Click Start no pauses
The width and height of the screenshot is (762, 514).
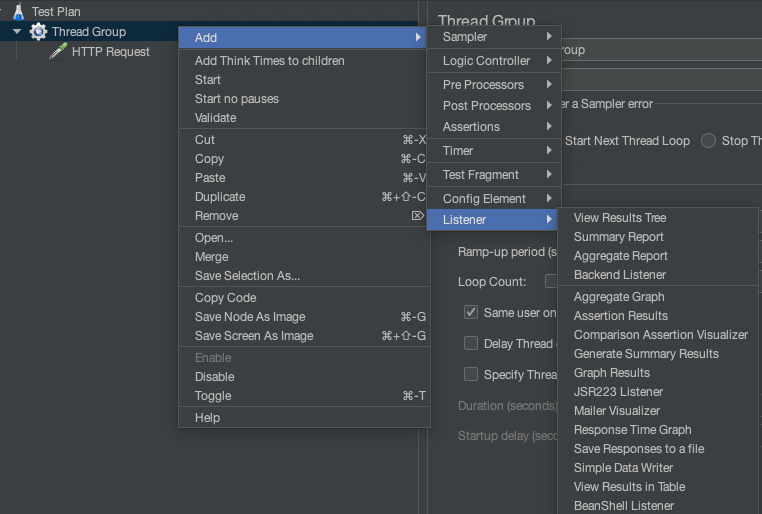click(303, 99)
